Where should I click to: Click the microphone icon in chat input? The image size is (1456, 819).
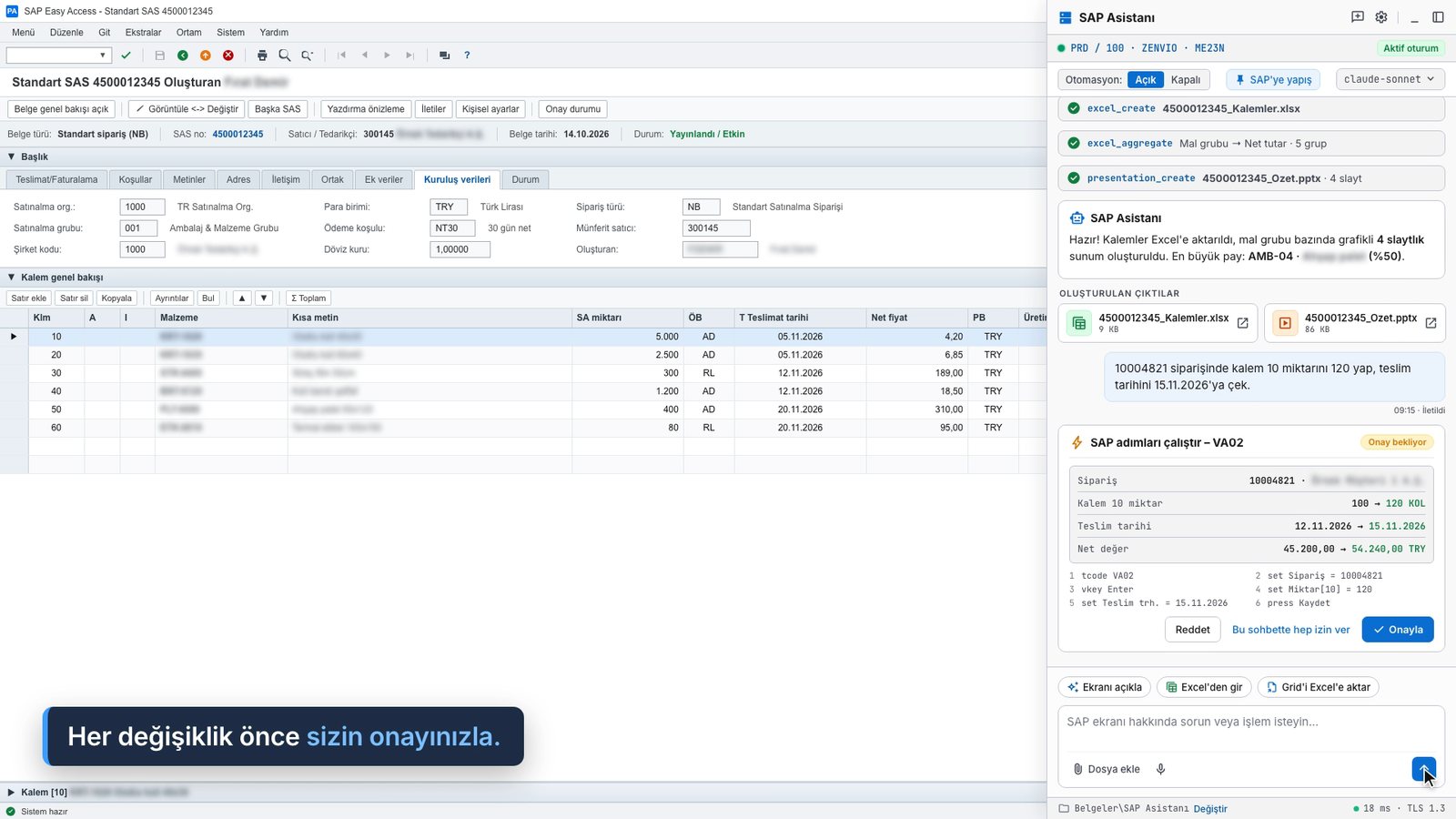(1160, 769)
